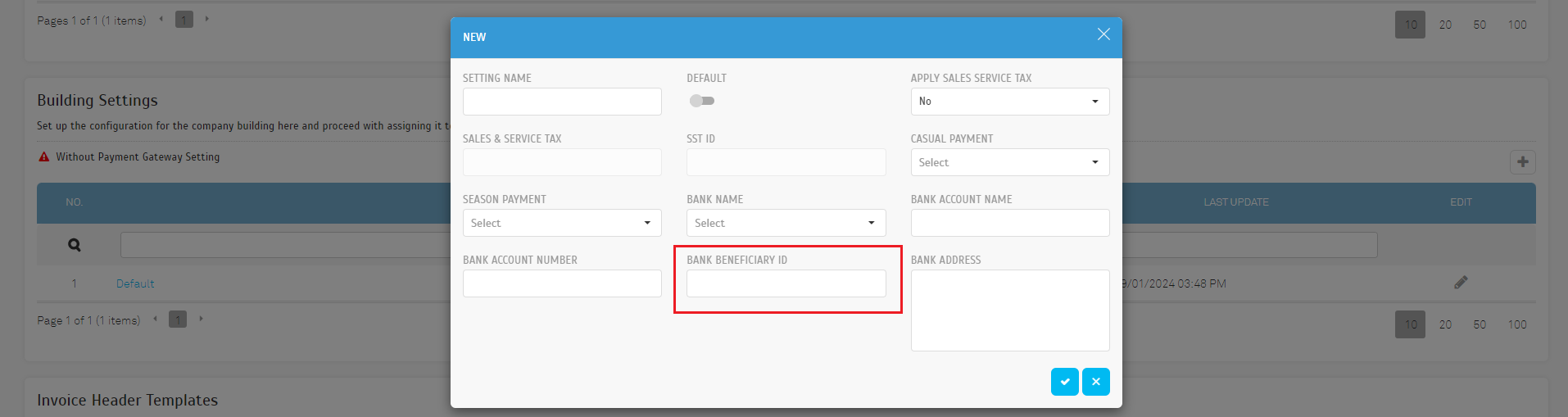Viewport: 1568px width, 417px height.
Task: Click the pencil edit icon for Default row
Action: point(1461,283)
